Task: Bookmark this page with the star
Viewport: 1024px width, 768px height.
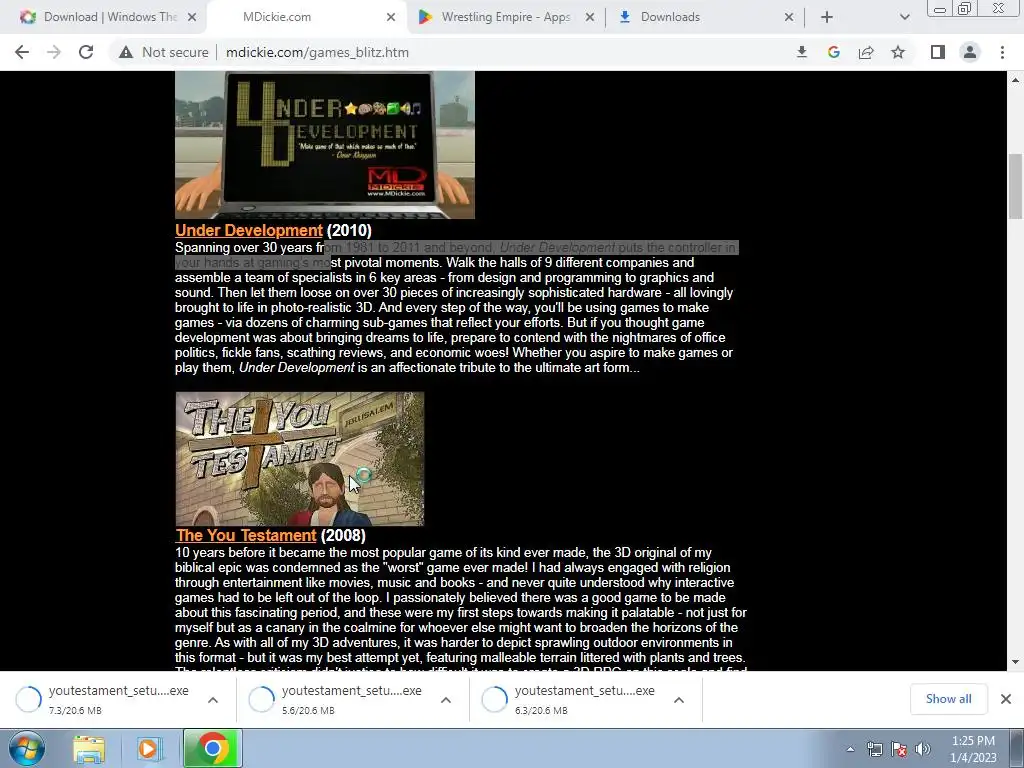Action: [898, 52]
